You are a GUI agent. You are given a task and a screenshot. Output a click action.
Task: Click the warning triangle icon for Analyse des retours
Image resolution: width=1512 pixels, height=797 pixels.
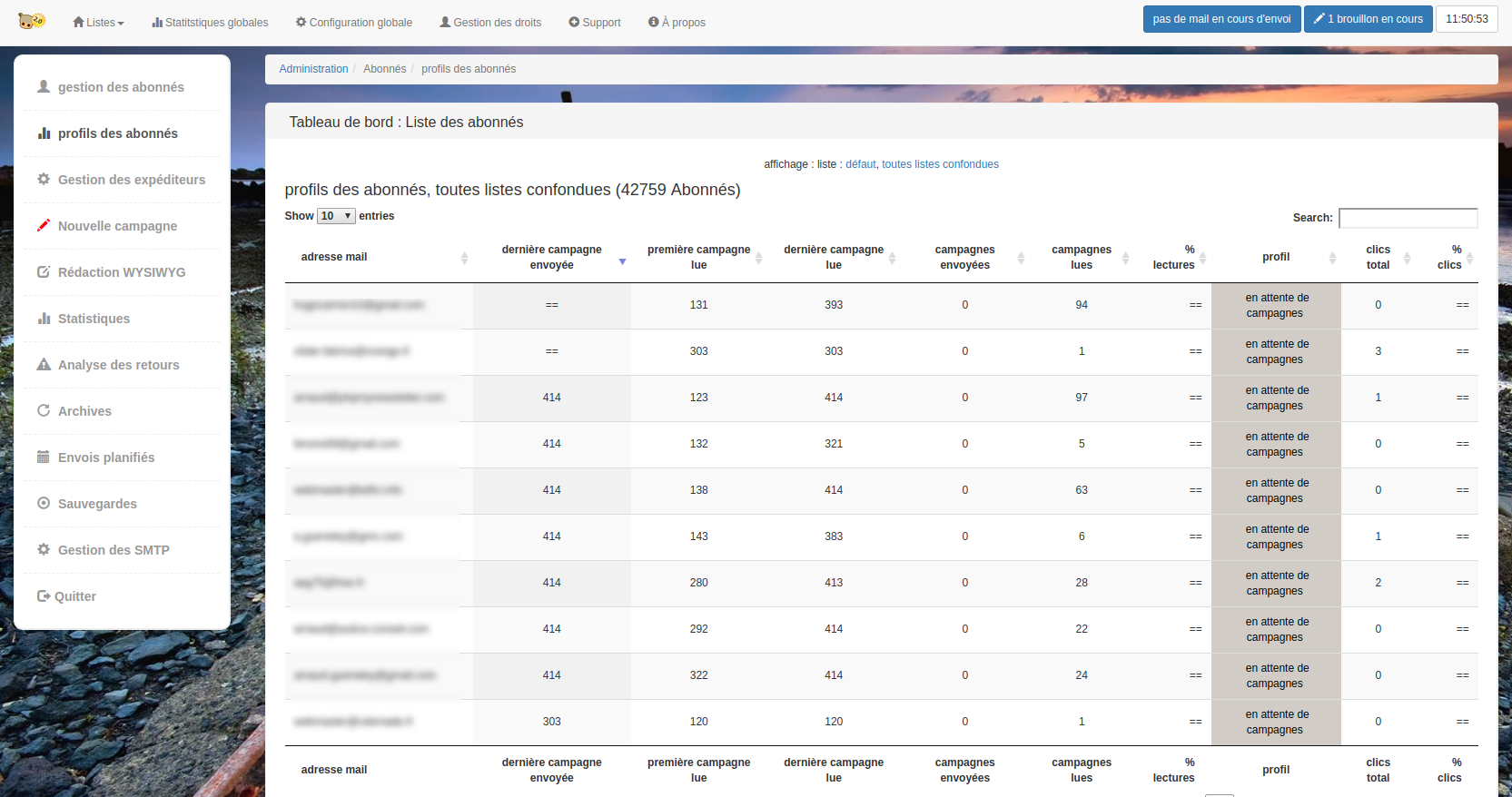coord(44,365)
